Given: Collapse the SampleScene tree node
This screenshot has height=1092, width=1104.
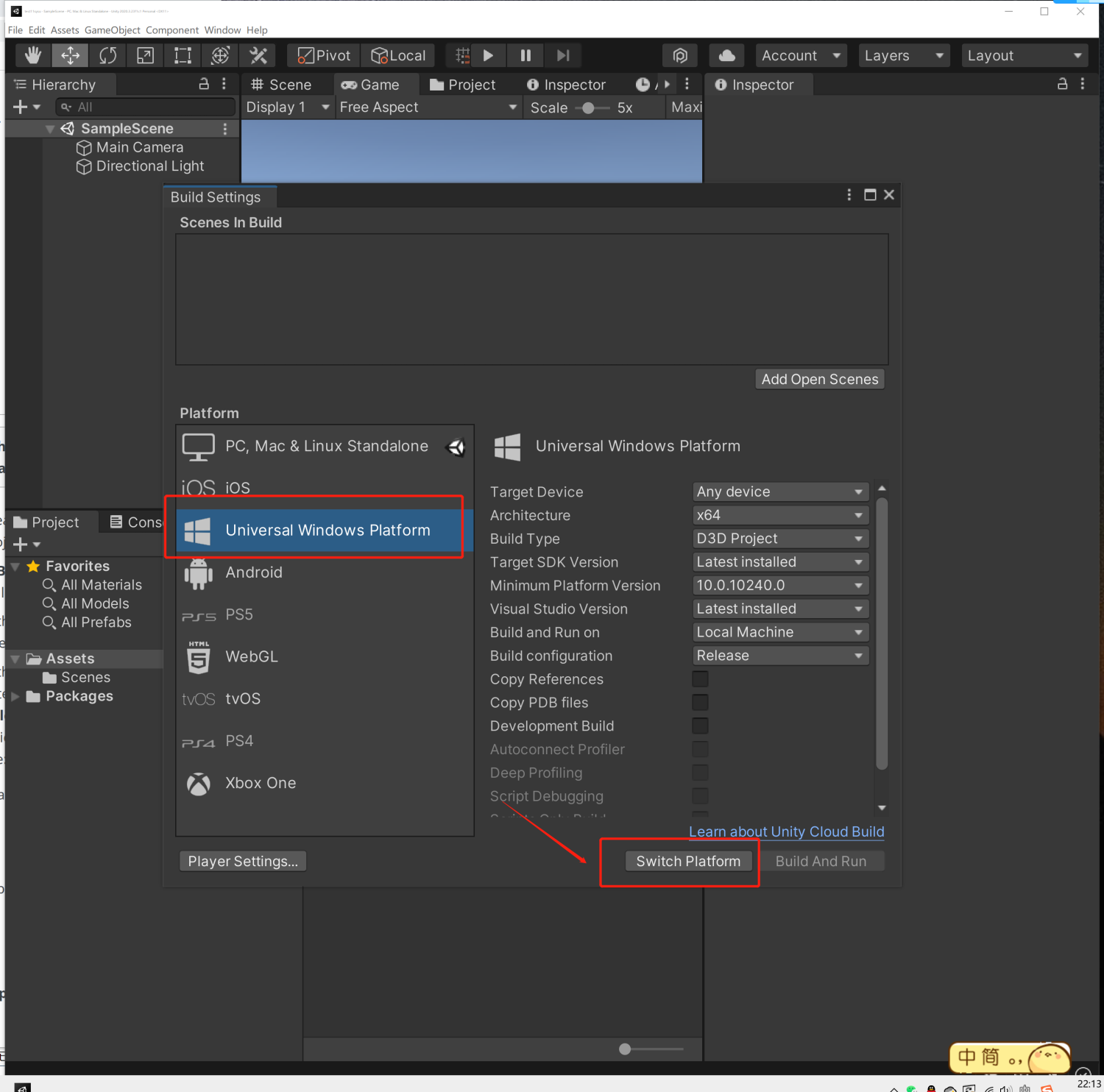Looking at the screenshot, I should click(49, 129).
